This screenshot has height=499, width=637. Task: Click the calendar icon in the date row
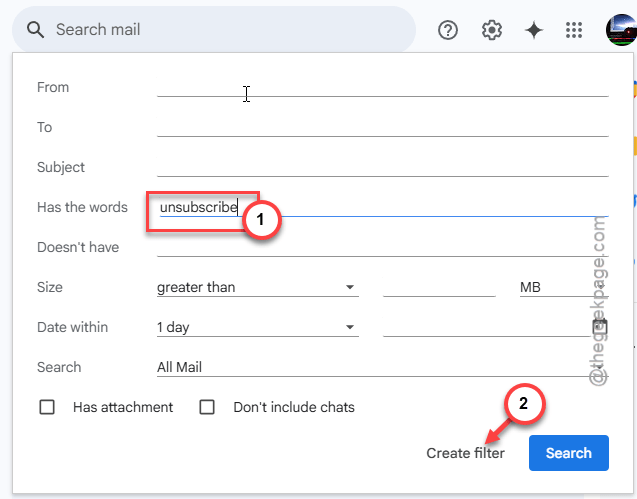pos(600,327)
